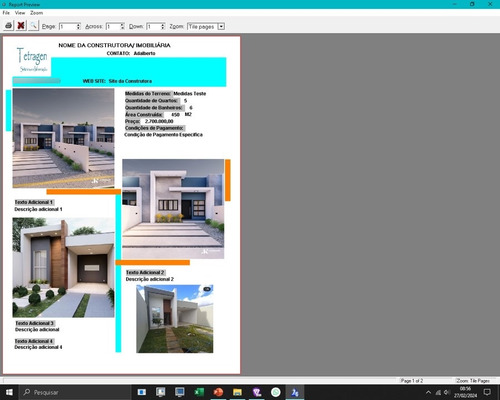
Task: Click the 'Área Construída:' label
Action: pyautogui.click(x=144, y=114)
